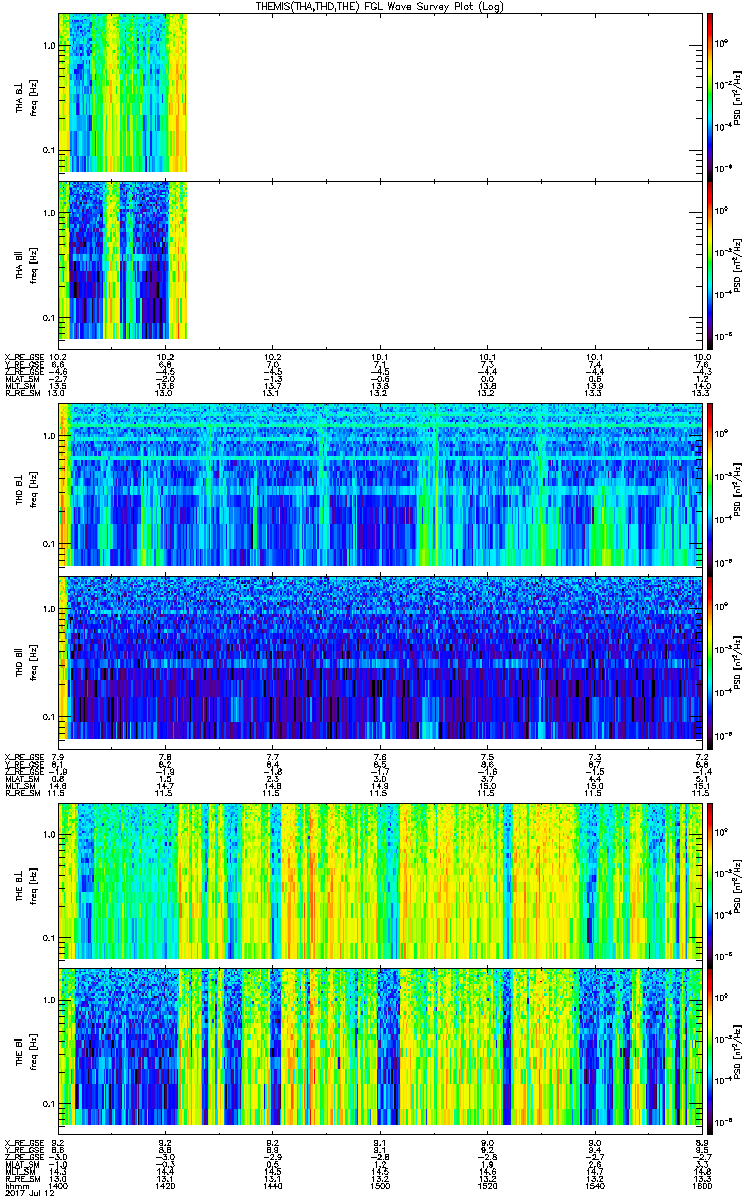Click the X_RE_GSE row label under the THA panels
The width and height of the screenshot is (750, 1200).
point(25,357)
